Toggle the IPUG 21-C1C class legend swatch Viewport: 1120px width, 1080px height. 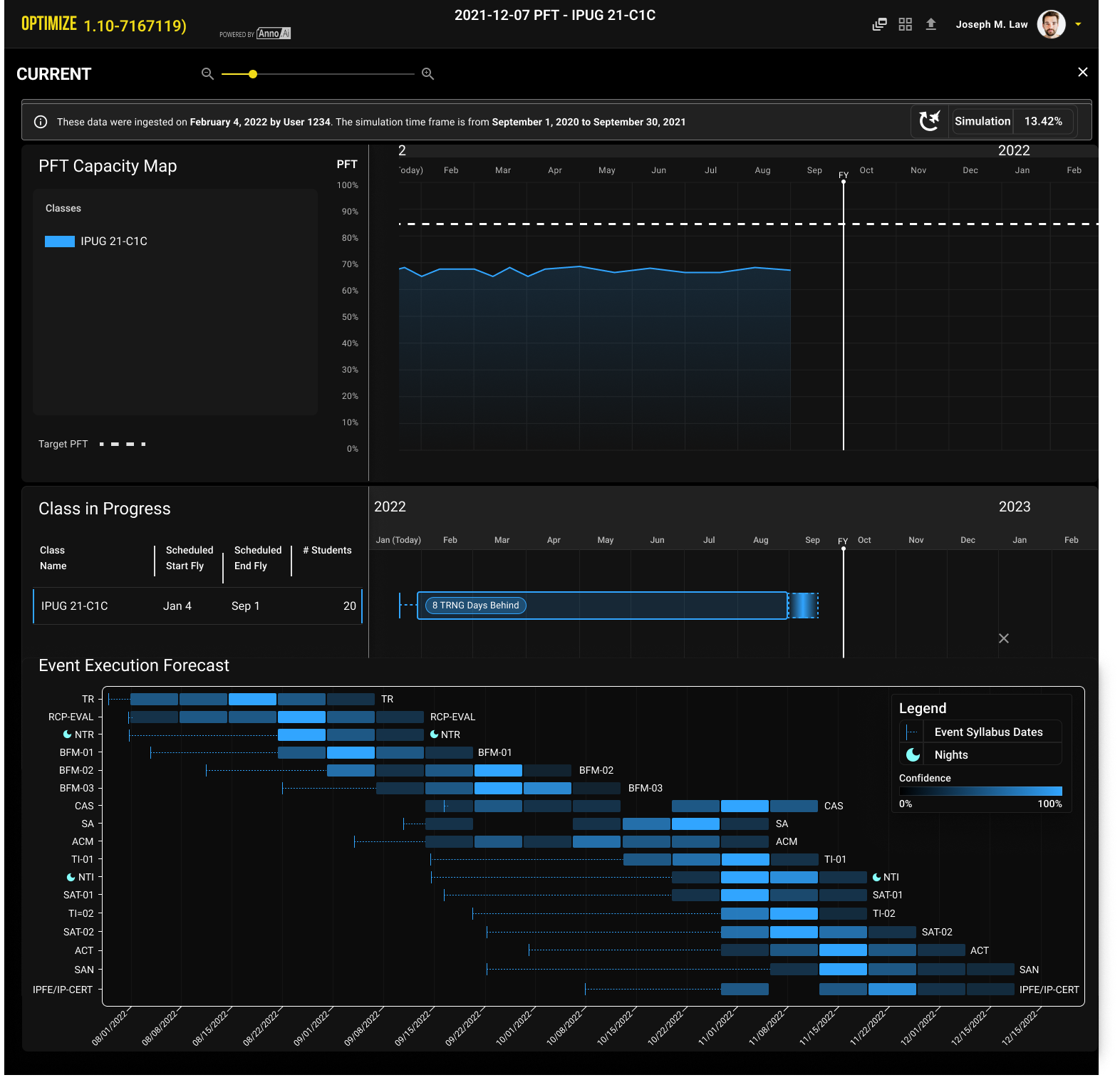[60, 242]
